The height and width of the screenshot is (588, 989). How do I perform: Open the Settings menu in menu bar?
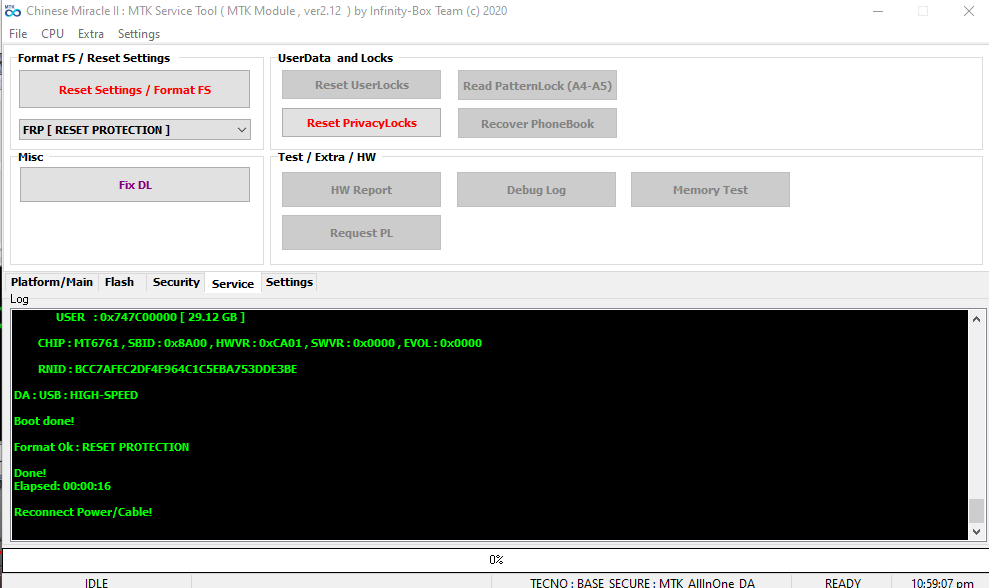tap(139, 34)
